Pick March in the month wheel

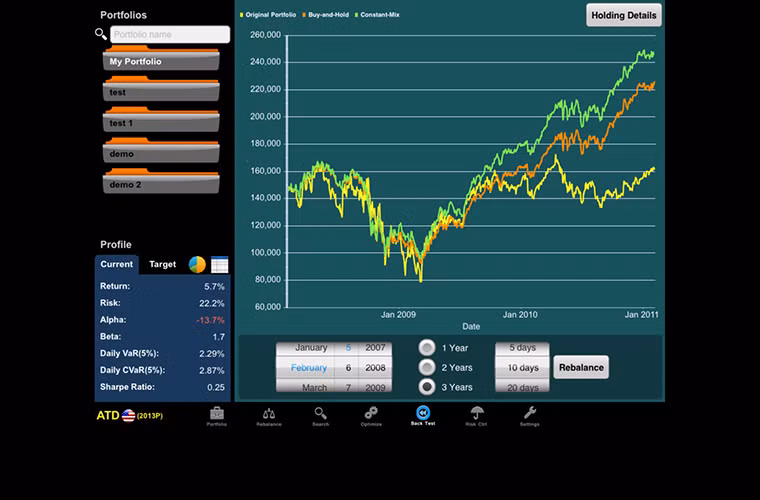point(314,388)
